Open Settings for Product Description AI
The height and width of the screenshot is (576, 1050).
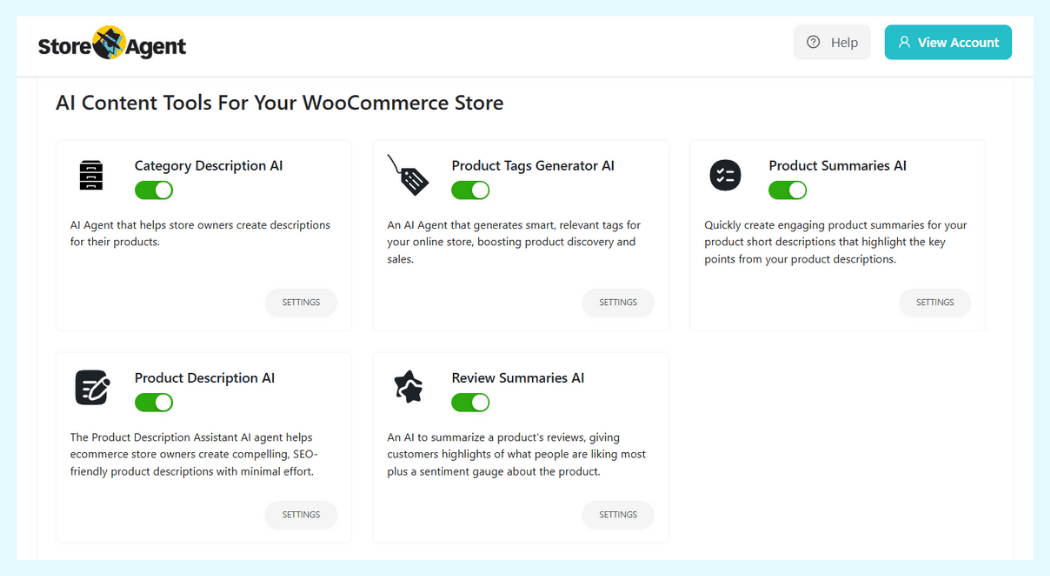[x=301, y=514]
